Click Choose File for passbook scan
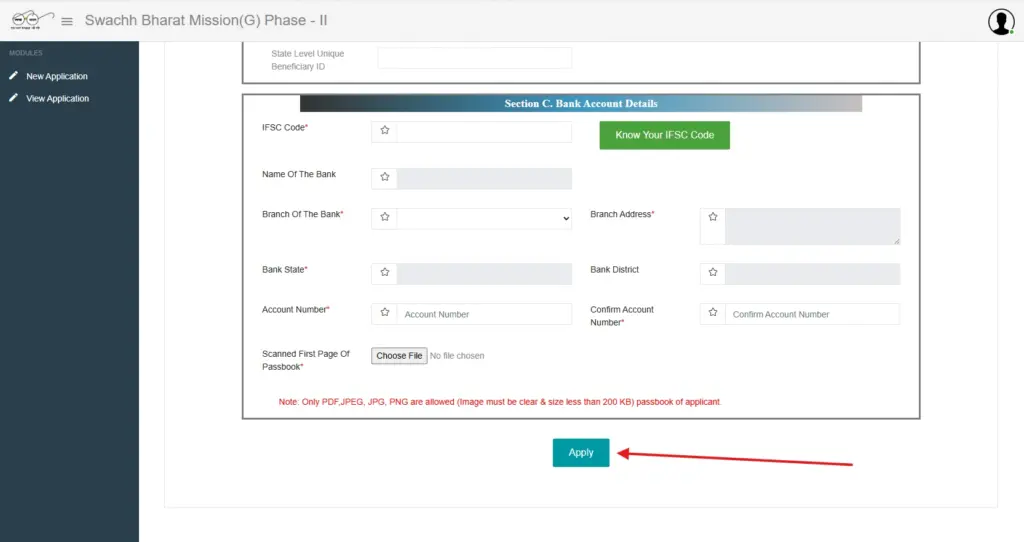 399,356
